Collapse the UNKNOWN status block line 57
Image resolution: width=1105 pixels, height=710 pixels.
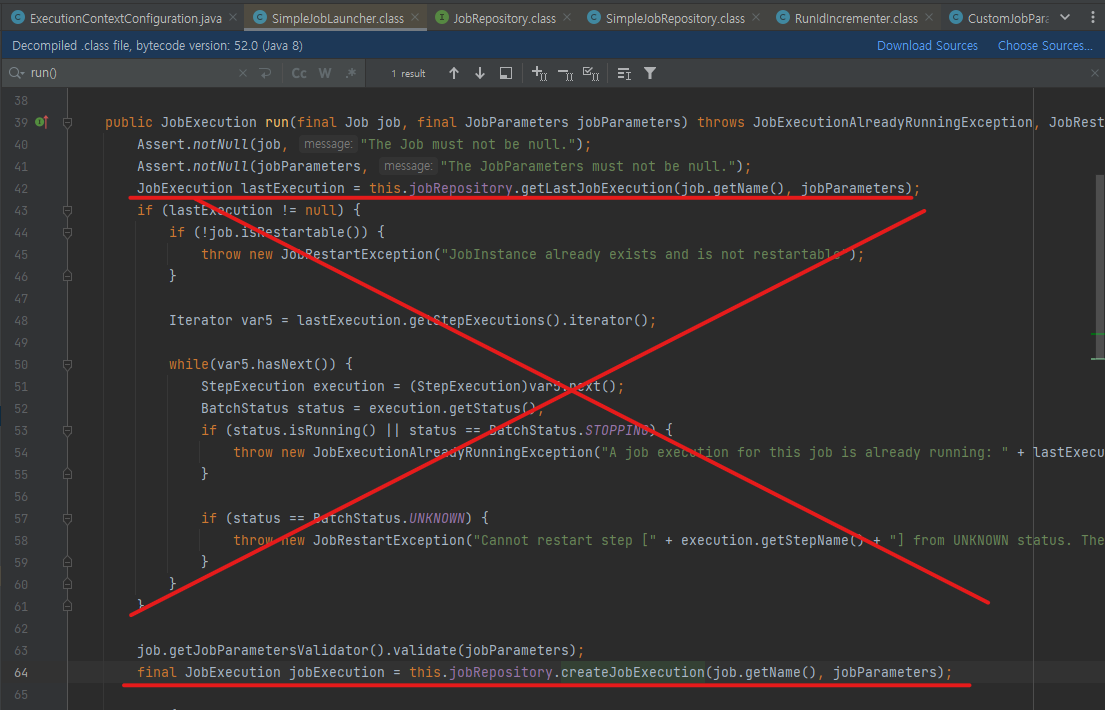click(x=68, y=518)
